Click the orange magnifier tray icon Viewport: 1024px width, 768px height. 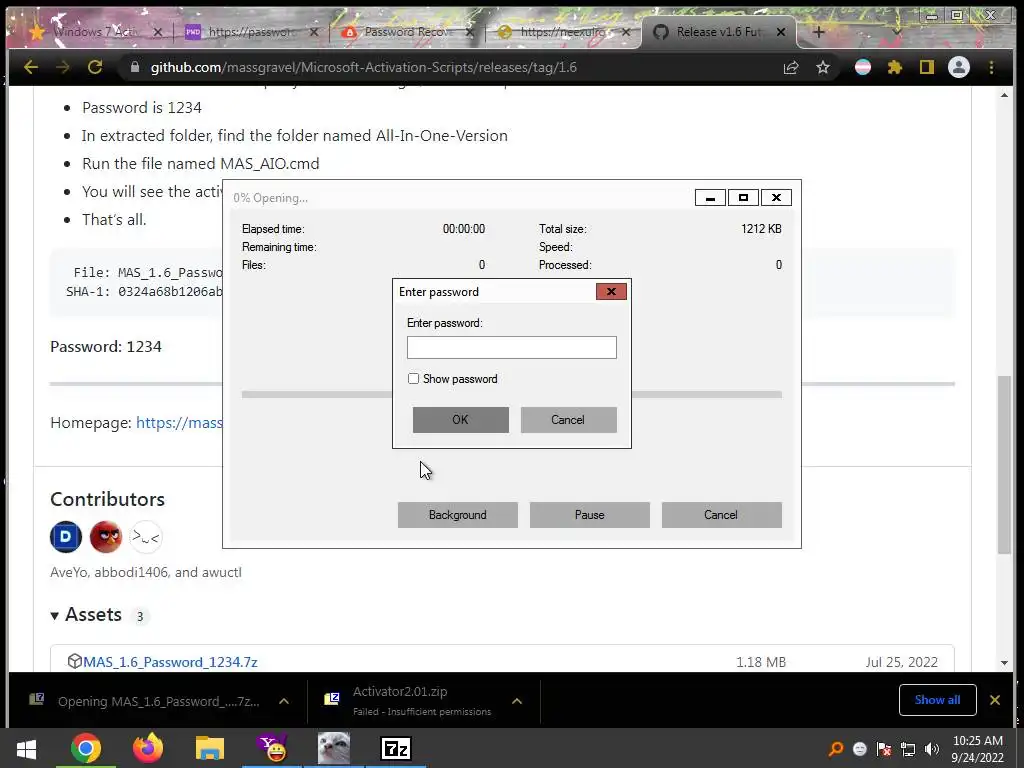tap(836, 749)
